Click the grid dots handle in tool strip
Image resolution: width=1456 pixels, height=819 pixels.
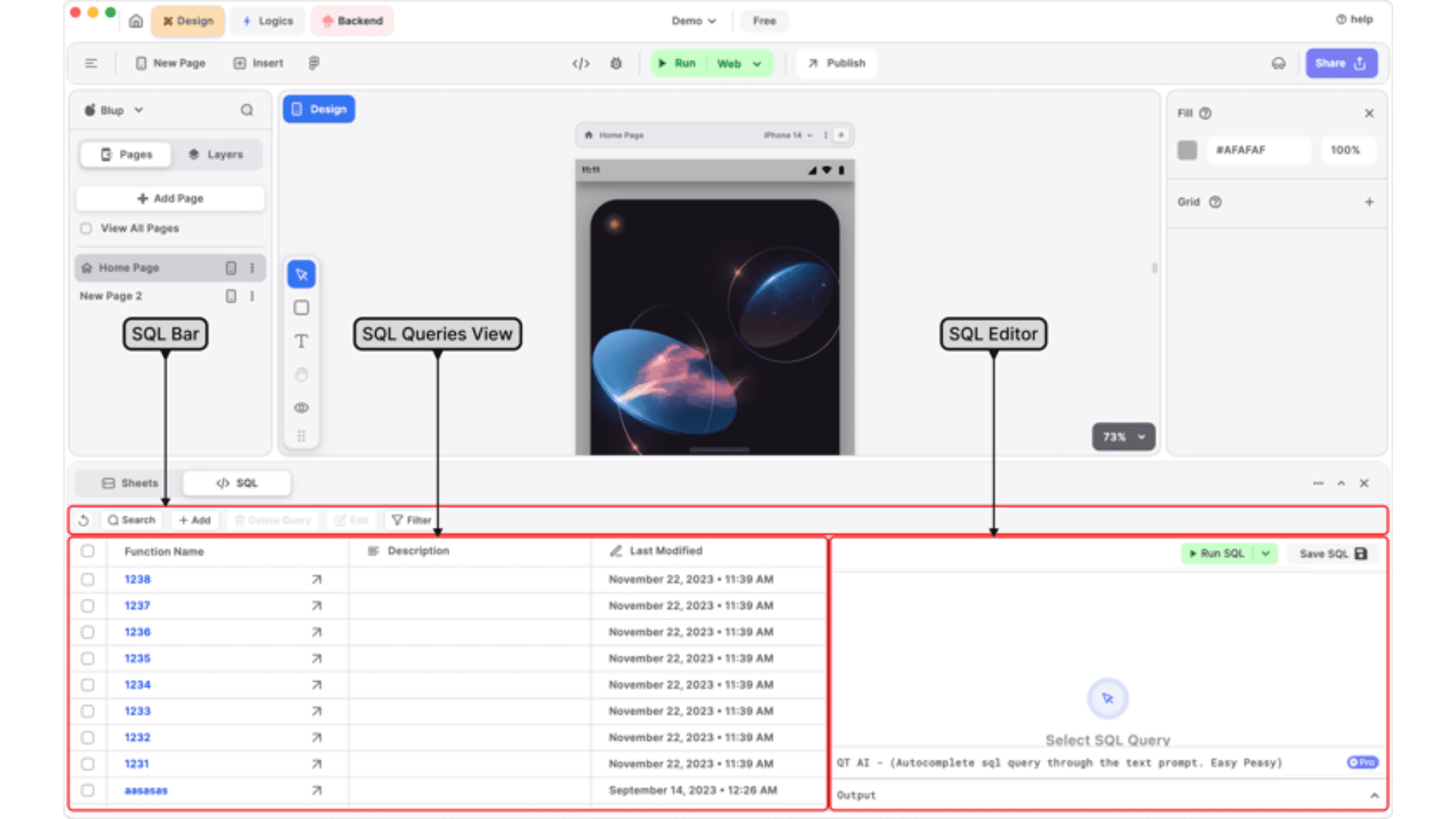(x=302, y=436)
